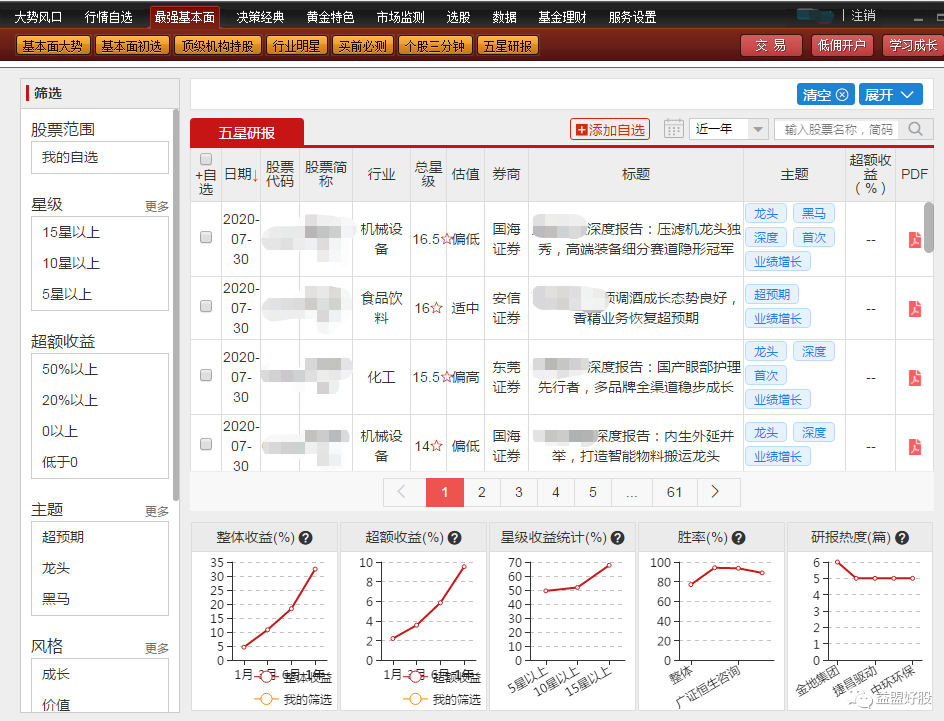Open PDF icon for 东莞证券 report
944x721 pixels.
pyautogui.click(x=914, y=377)
